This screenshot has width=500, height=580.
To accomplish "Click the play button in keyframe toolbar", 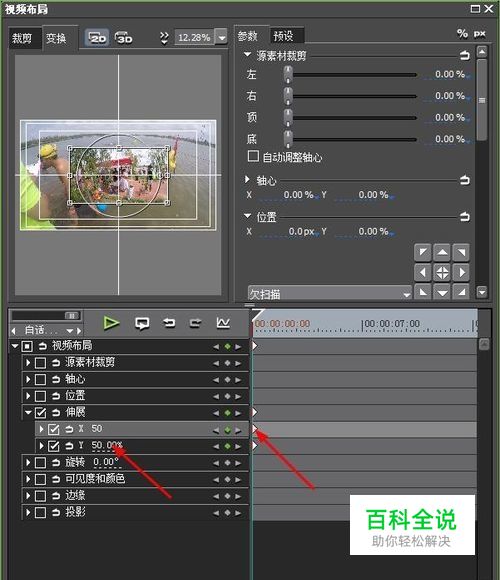I will 111,323.
